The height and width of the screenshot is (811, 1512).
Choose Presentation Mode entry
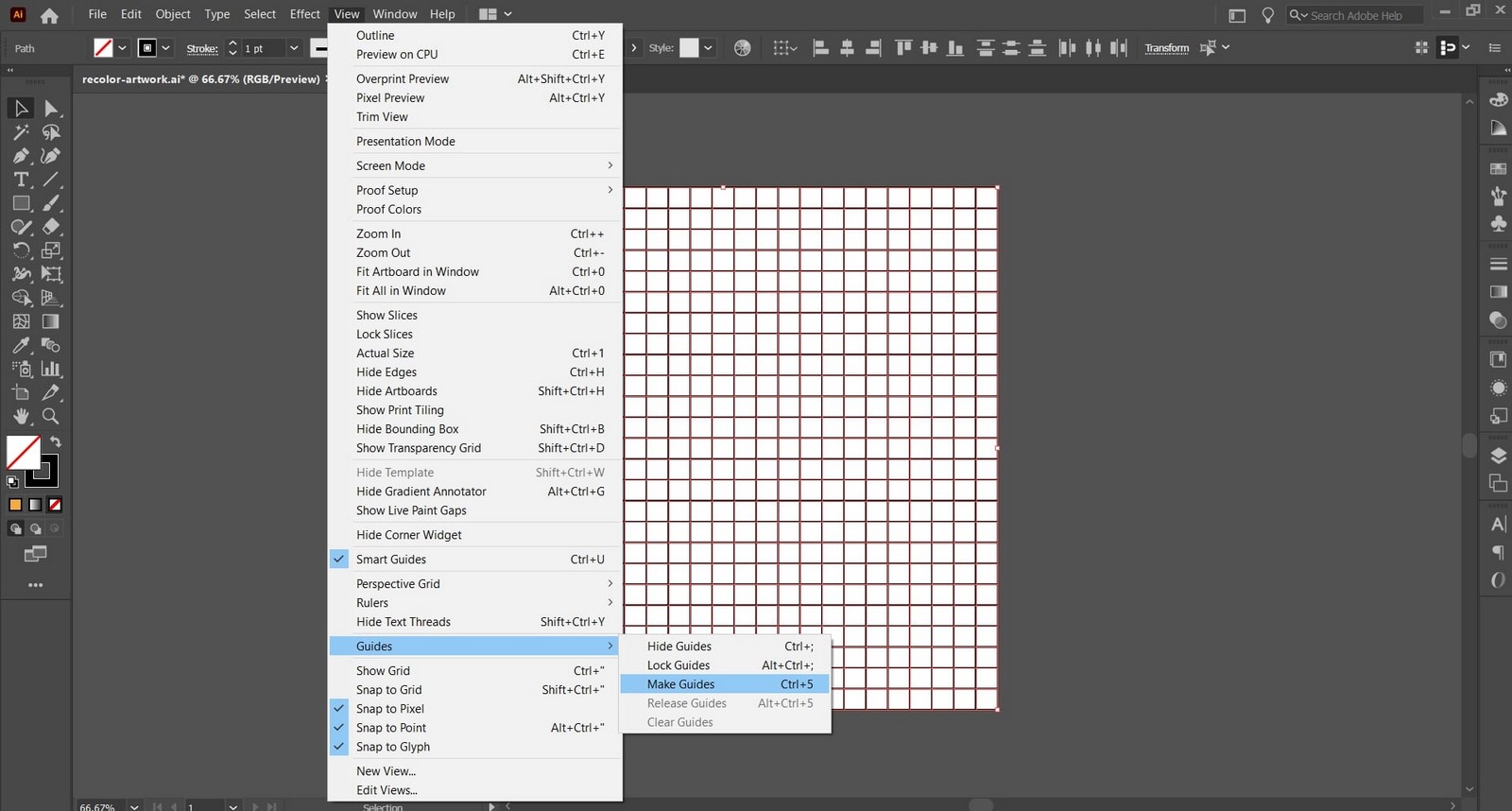[x=475, y=142]
